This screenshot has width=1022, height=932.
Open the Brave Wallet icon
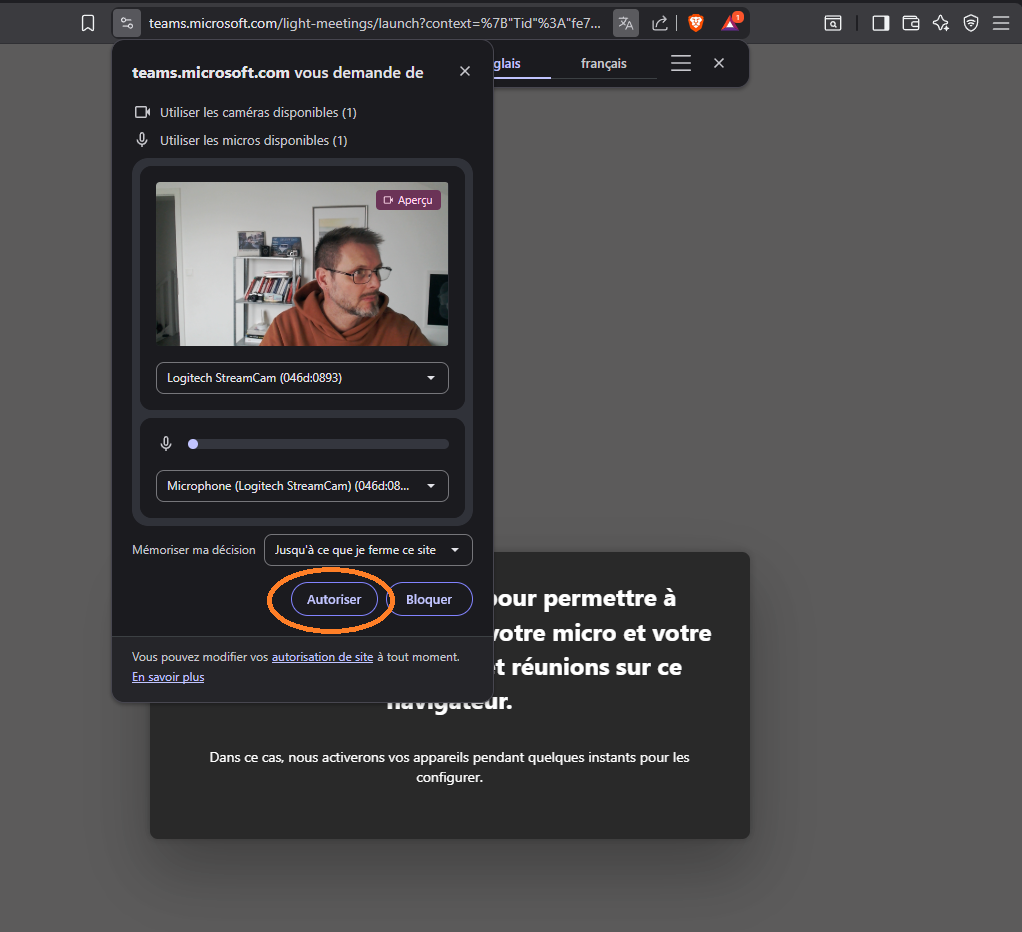(910, 23)
